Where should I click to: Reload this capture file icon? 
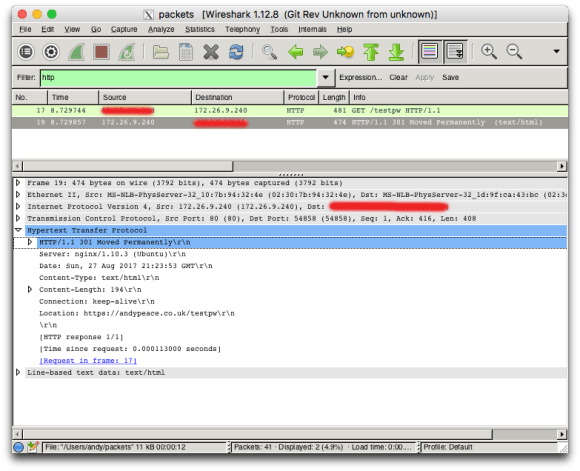tap(236, 51)
